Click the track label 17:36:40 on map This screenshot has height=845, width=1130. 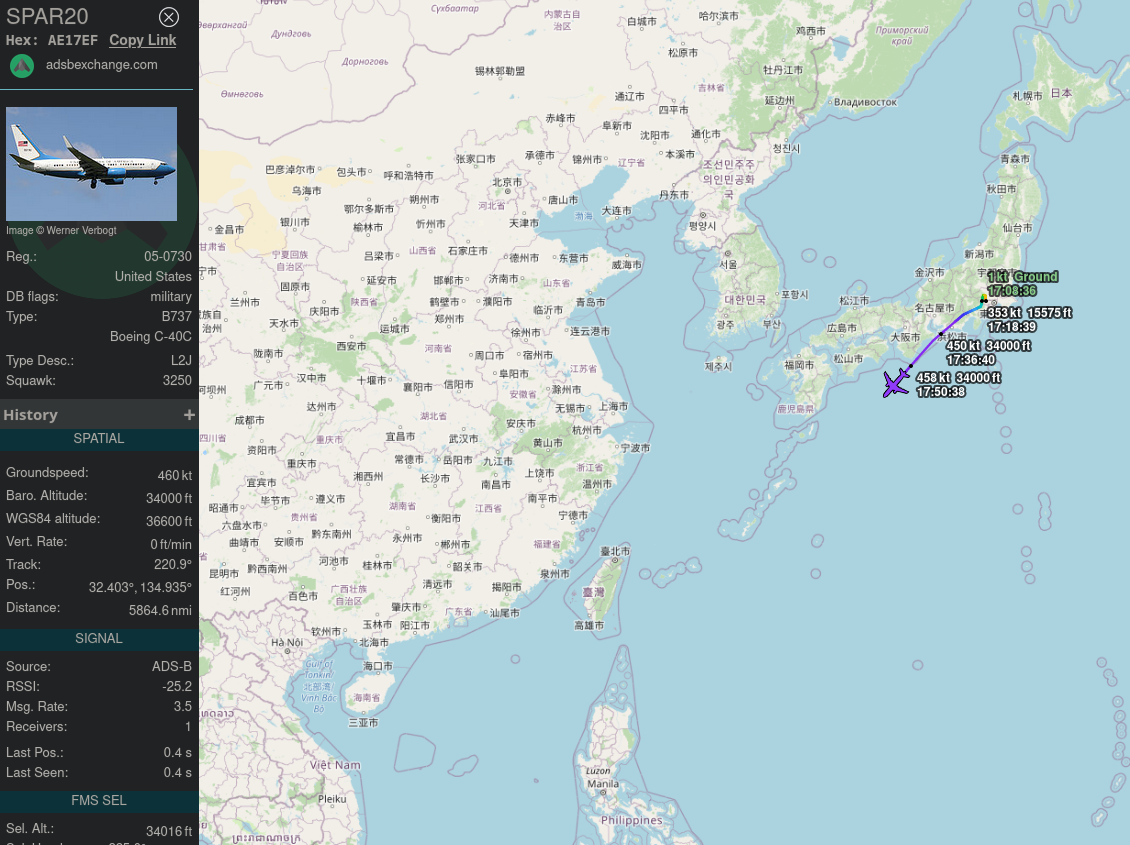tap(971, 360)
